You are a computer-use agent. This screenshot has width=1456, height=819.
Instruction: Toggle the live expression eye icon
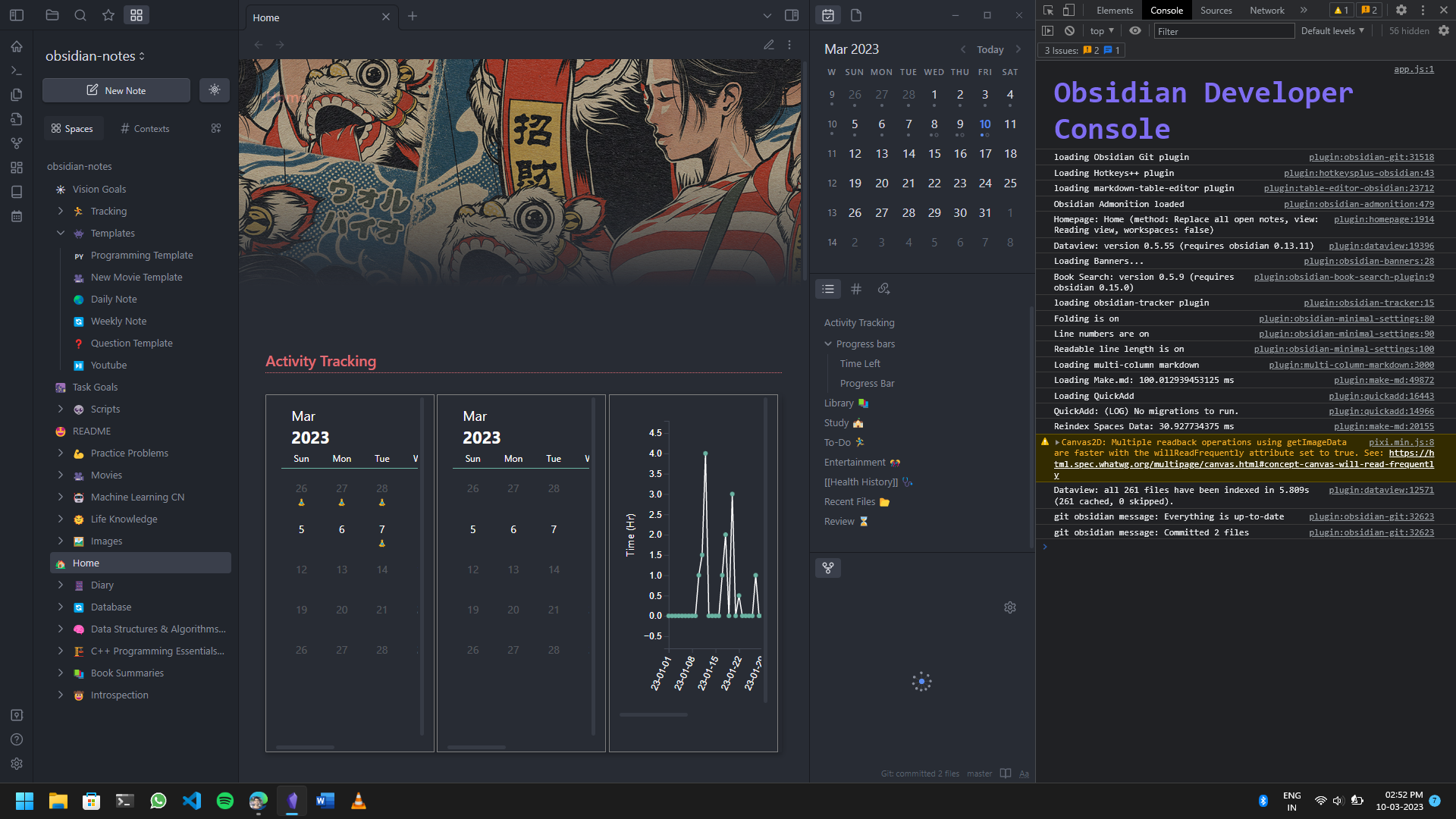click(x=1135, y=31)
